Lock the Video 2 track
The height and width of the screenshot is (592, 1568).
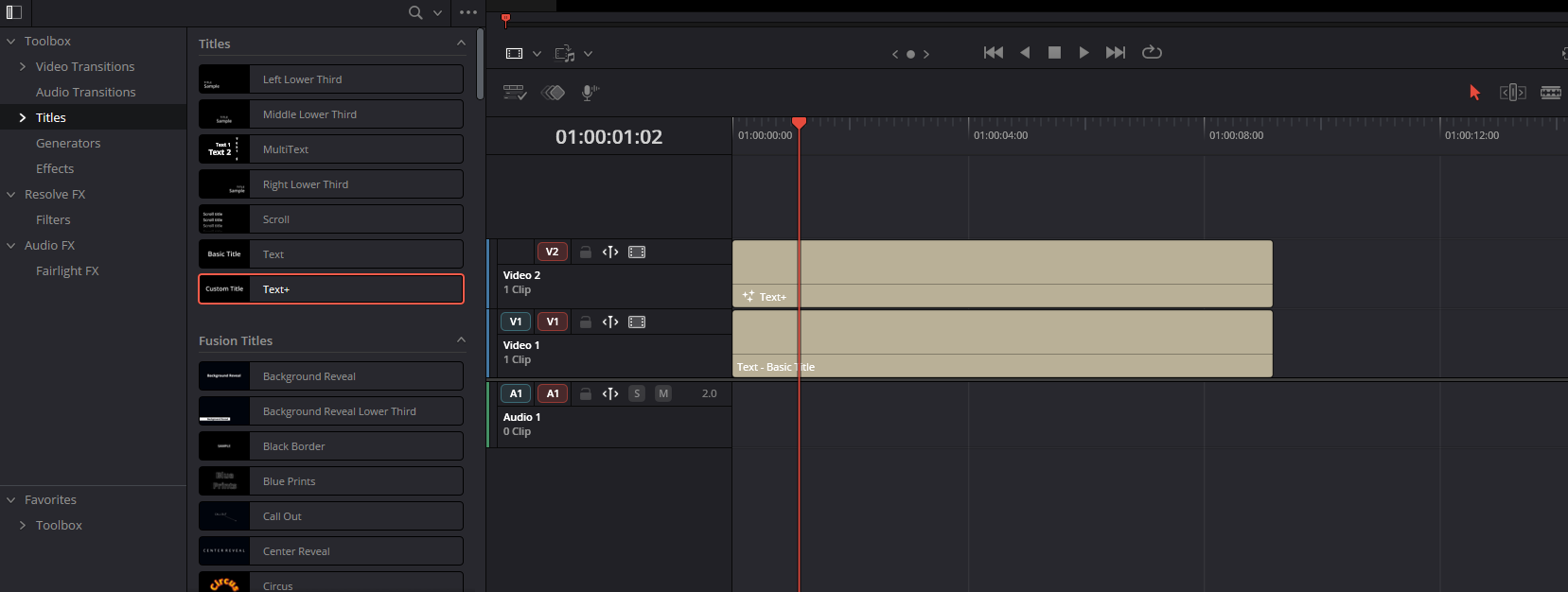(586, 252)
